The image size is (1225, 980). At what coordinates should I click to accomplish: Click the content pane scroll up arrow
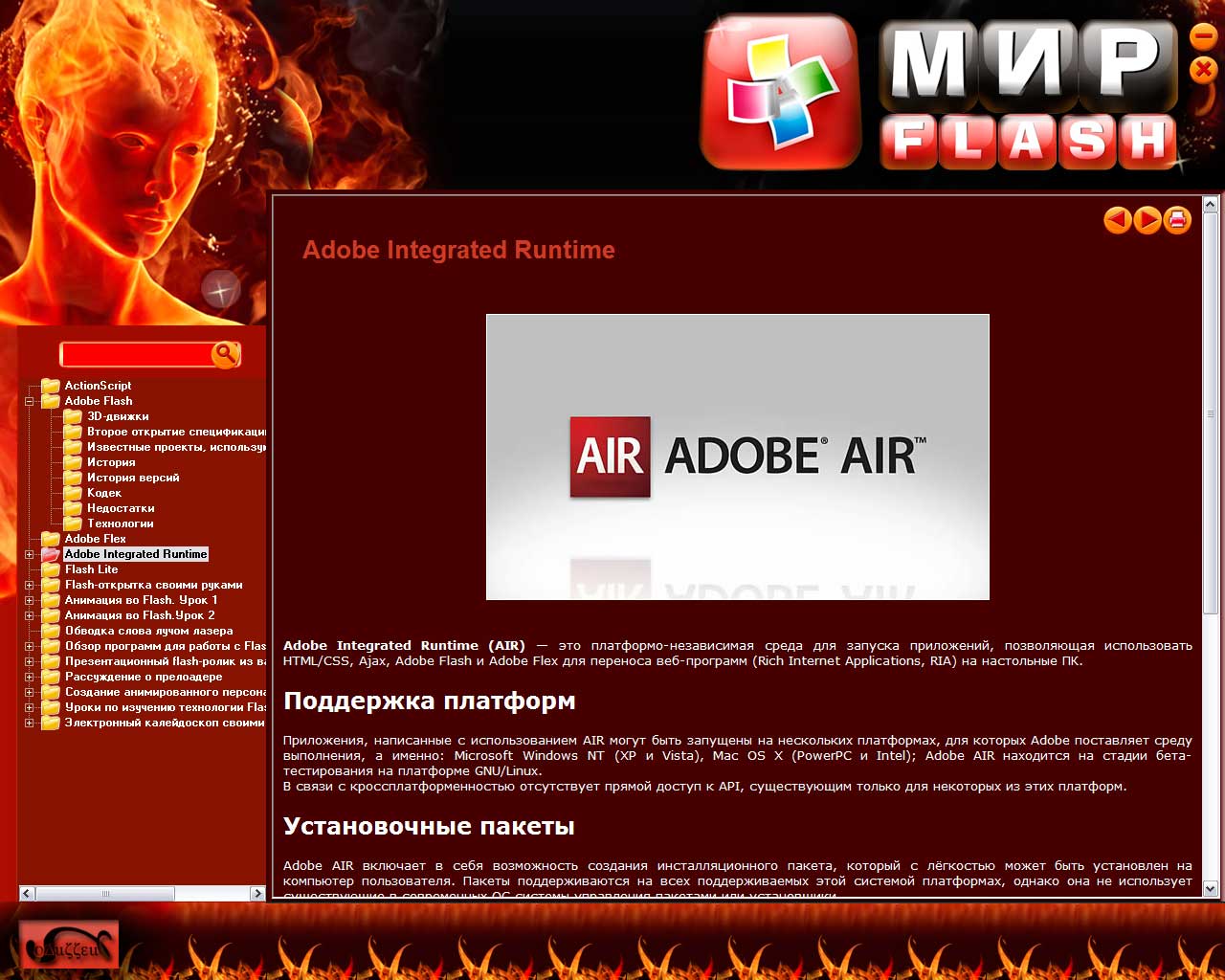1211,204
